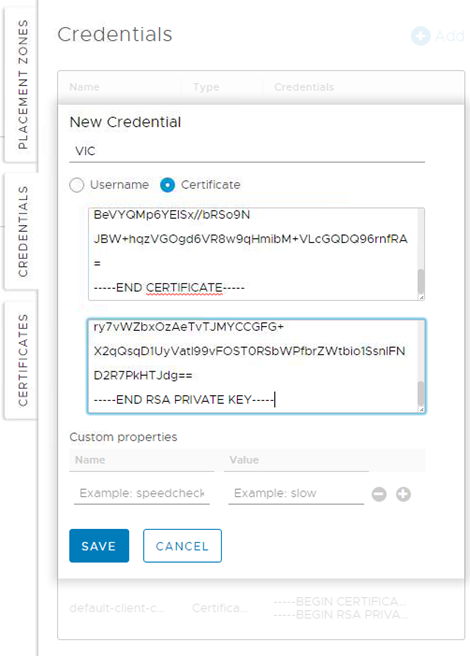The image size is (470, 656).
Task: Click the resize grip of certificate text area
Action: coord(421,297)
